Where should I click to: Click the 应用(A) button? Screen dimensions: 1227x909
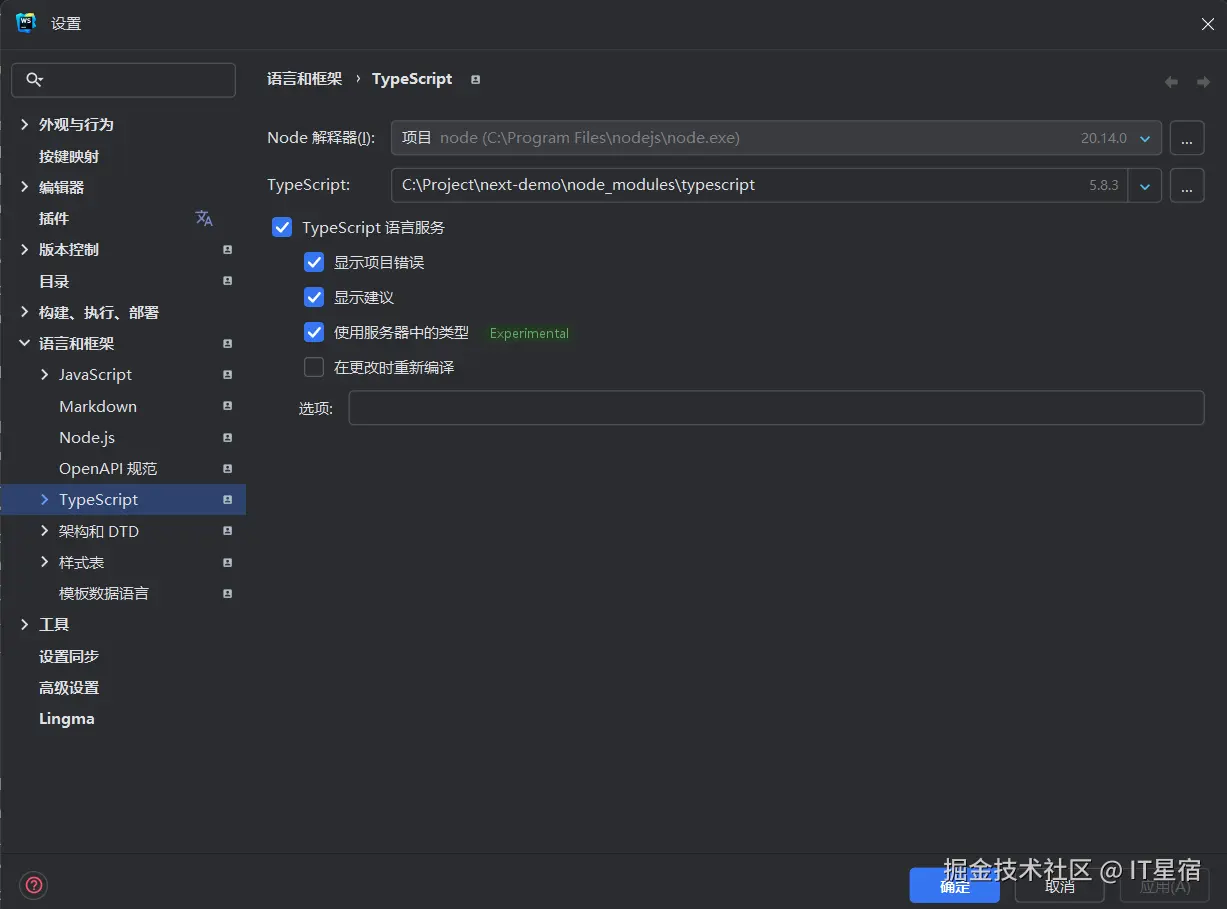pyautogui.click(x=1165, y=886)
